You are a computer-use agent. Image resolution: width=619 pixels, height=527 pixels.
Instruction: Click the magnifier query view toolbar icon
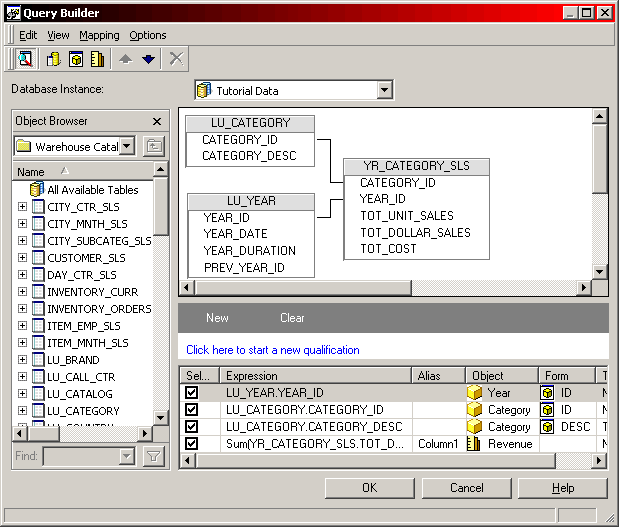point(25,59)
